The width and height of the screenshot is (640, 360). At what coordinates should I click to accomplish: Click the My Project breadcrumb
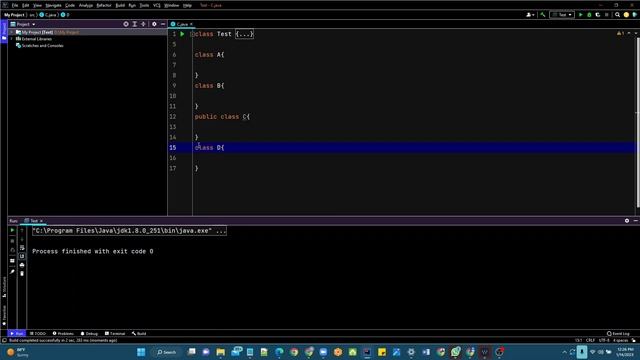pyautogui.click(x=14, y=15)
